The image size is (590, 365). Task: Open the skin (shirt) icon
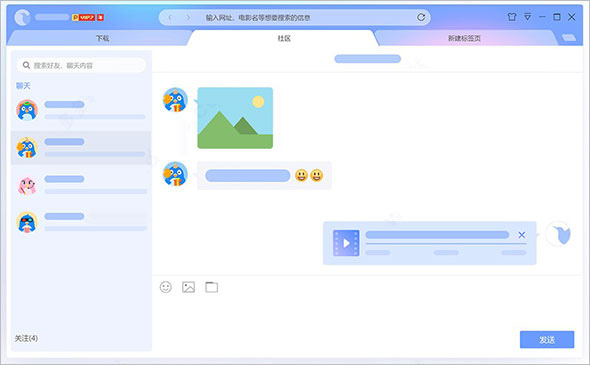[x=512, y=17]
